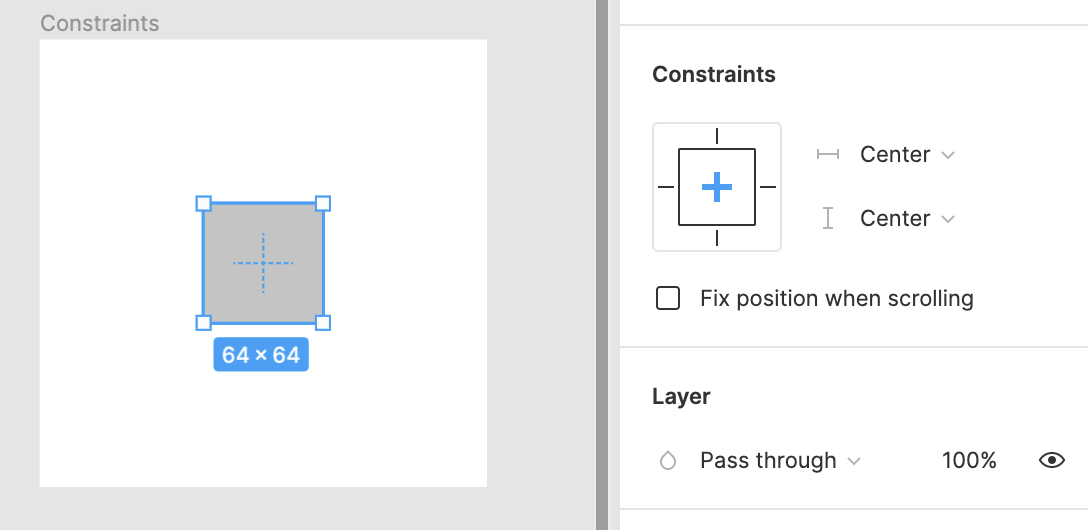Open the Pass through blend mode dropdown

click(x=780, y=461)
